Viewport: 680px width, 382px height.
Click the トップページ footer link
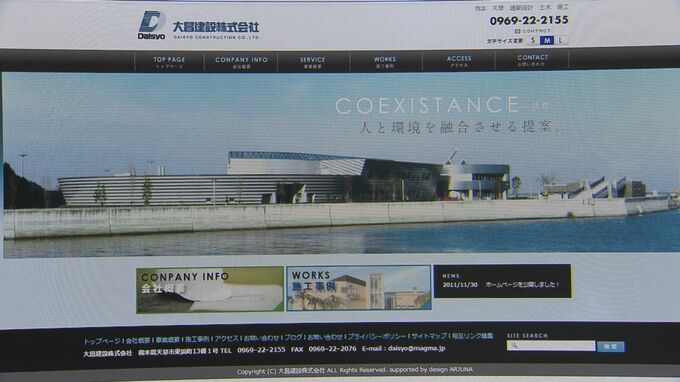[x=102, y=341]
